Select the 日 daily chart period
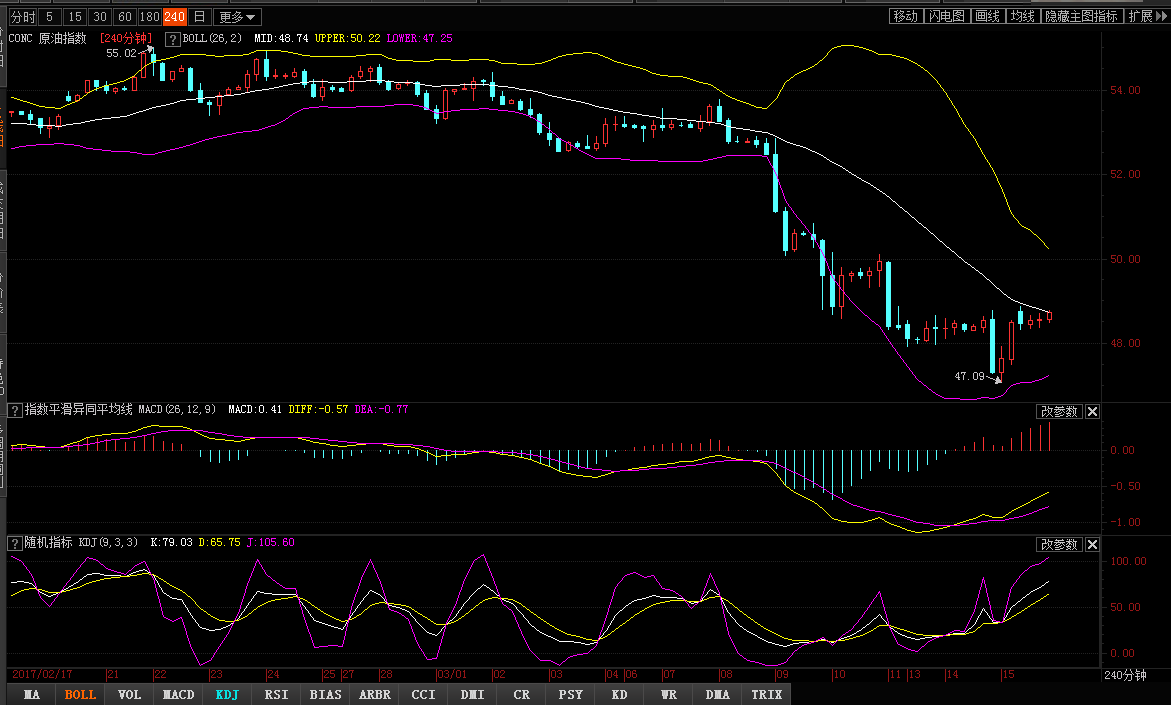The width and height of the screenshot is (1171, 705). [200, 17]
